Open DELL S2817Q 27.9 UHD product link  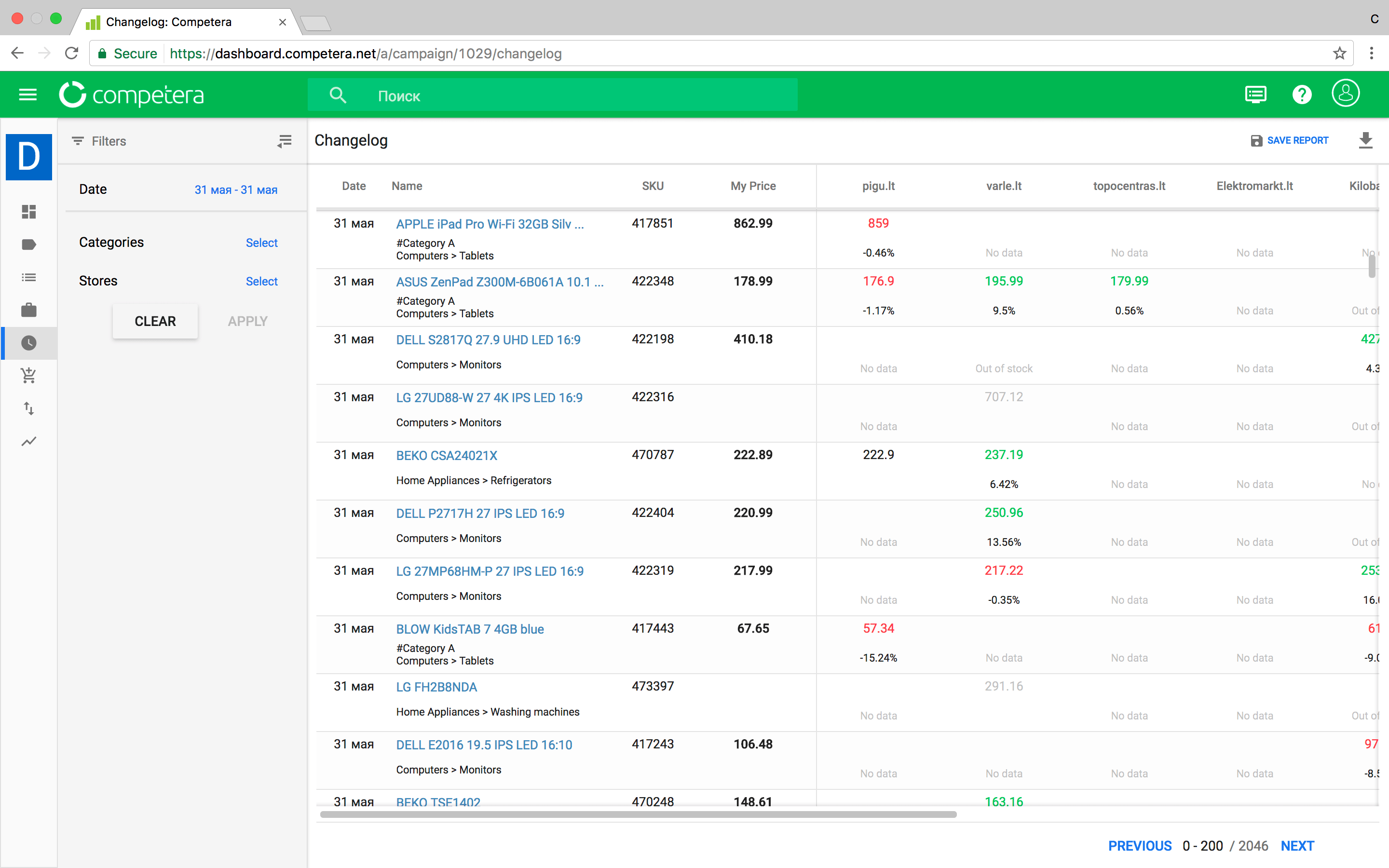(488, 340)
